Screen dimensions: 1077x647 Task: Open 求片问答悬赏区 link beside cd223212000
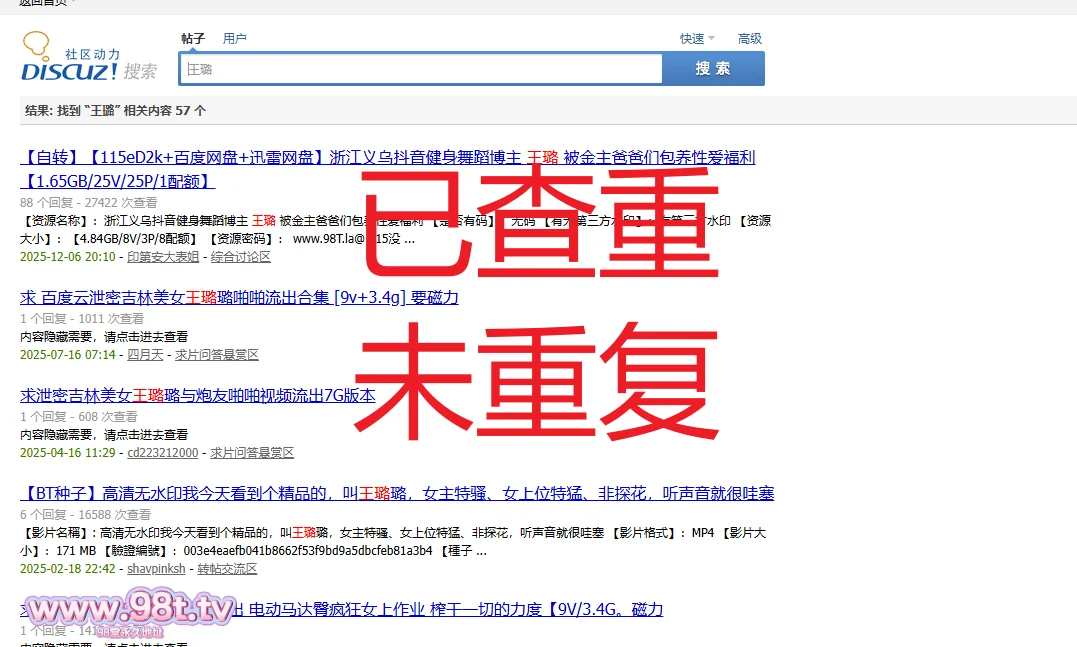[252, 453]
